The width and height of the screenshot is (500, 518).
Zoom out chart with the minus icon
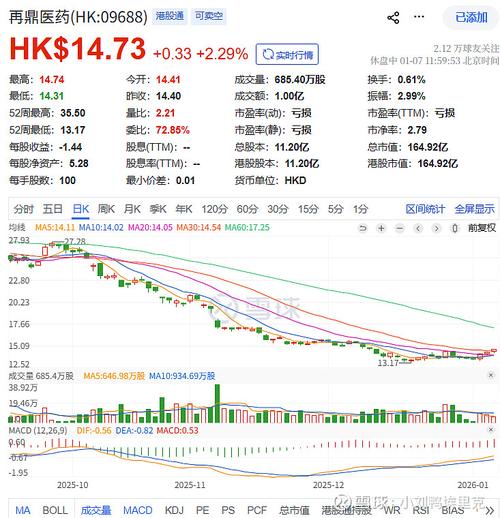click(x=400, y=228)
